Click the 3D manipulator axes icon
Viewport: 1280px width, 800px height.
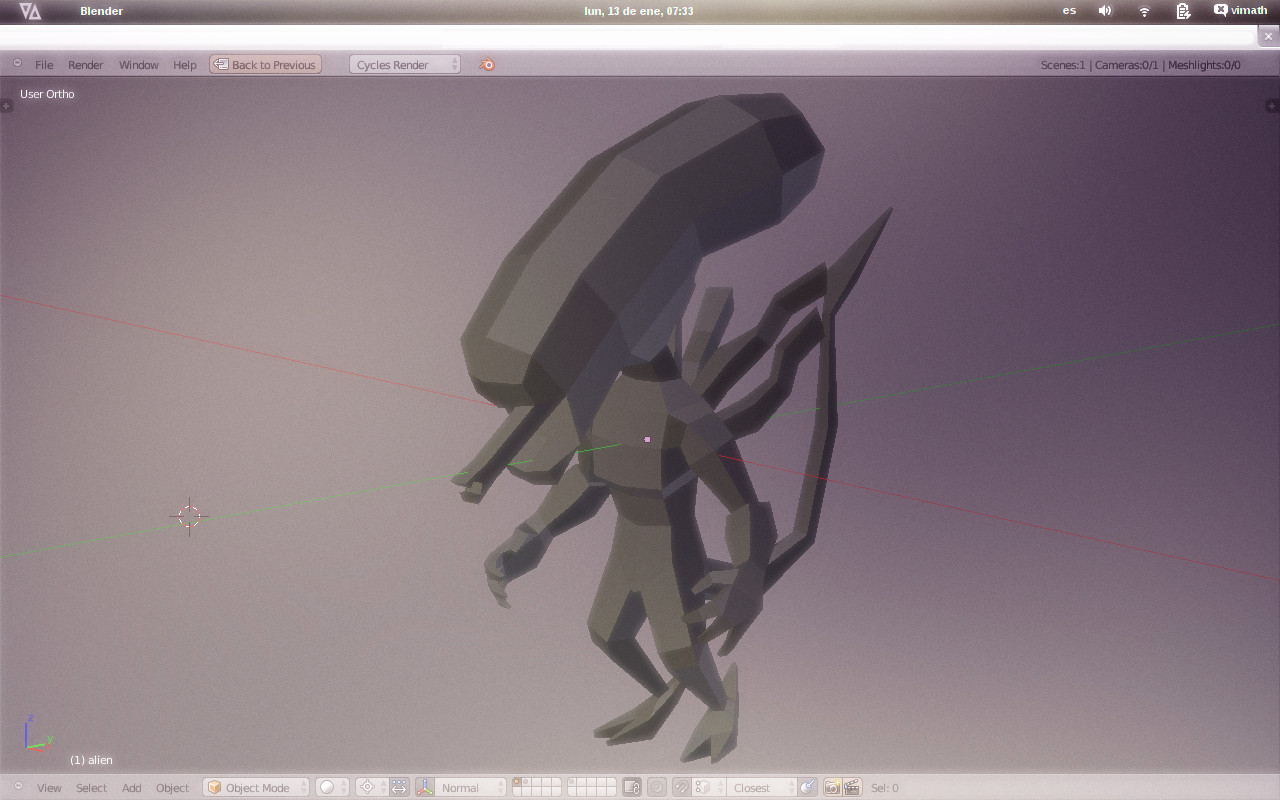(424, 788)
